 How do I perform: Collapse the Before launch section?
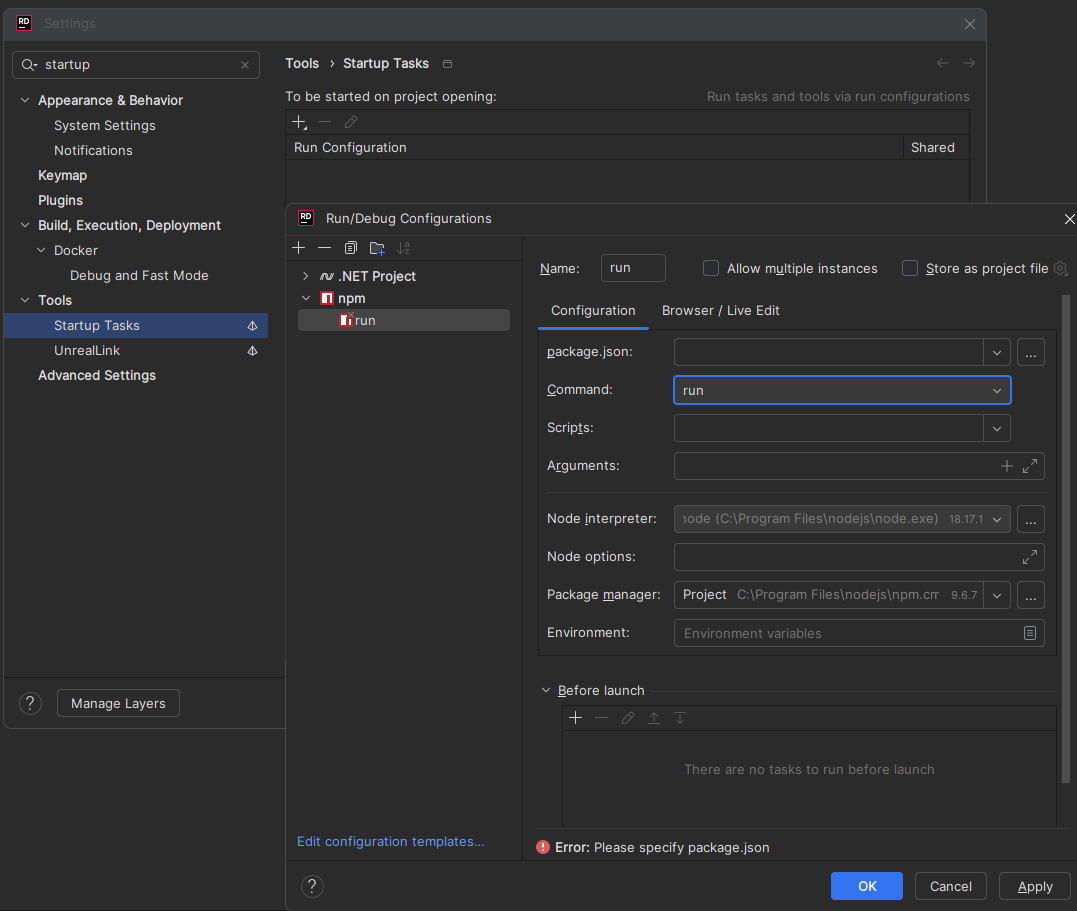point(546,690)
